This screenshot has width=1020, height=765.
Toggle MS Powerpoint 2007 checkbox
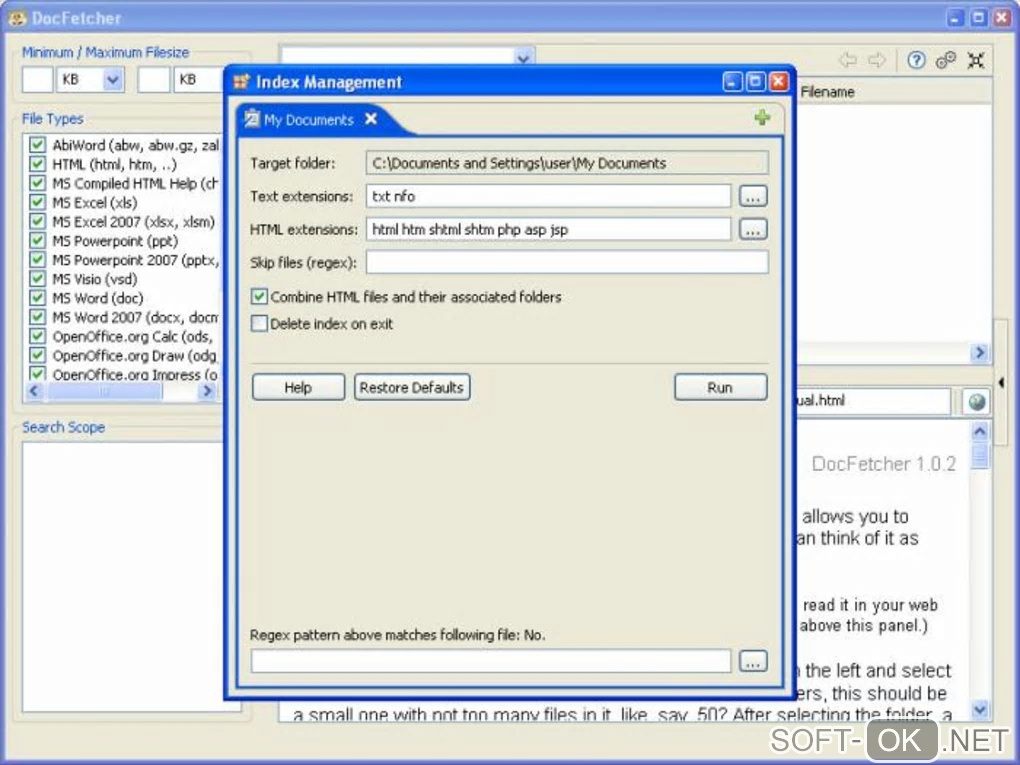38,260
